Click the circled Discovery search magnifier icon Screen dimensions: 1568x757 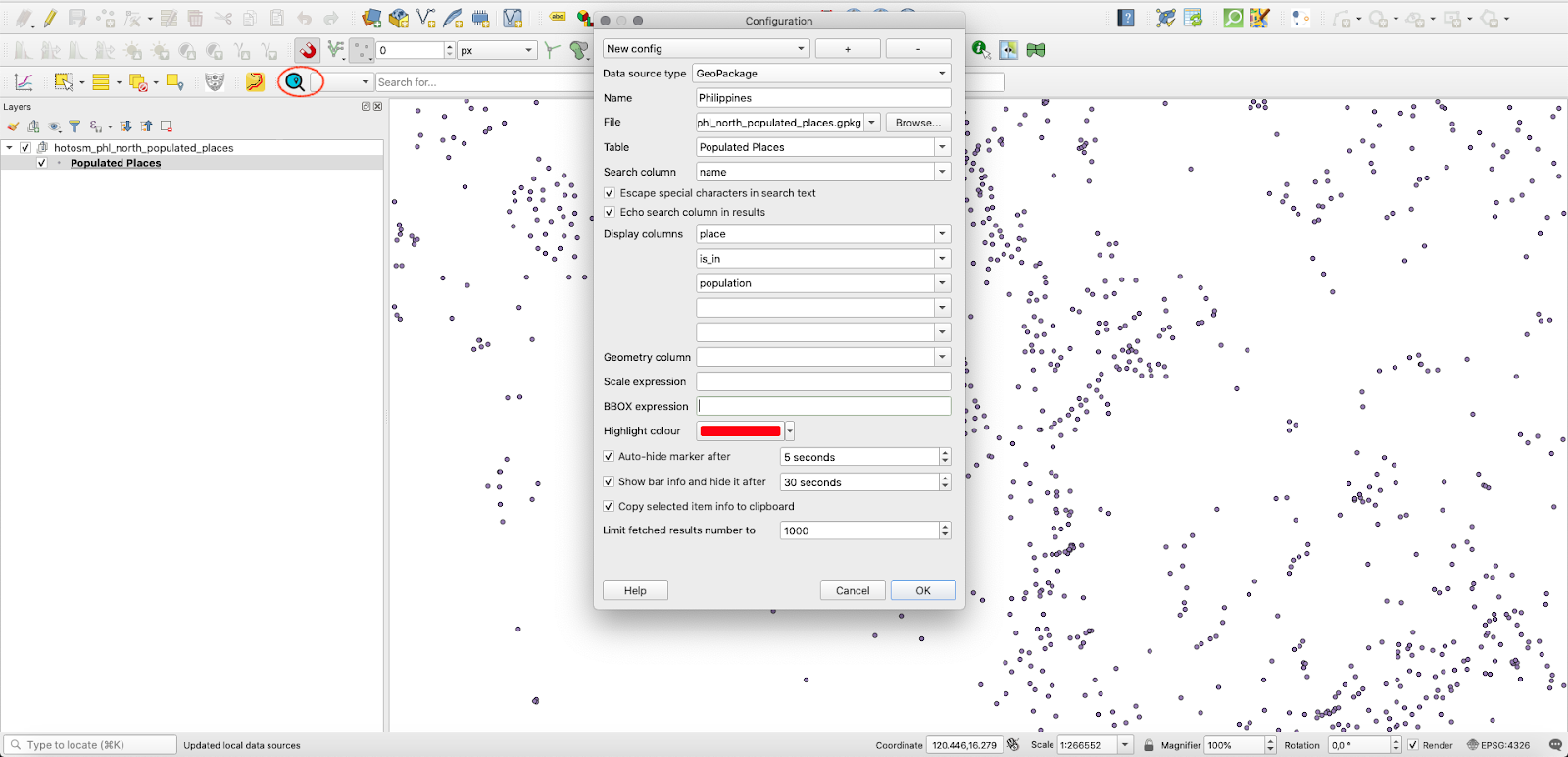coord(295,82)
